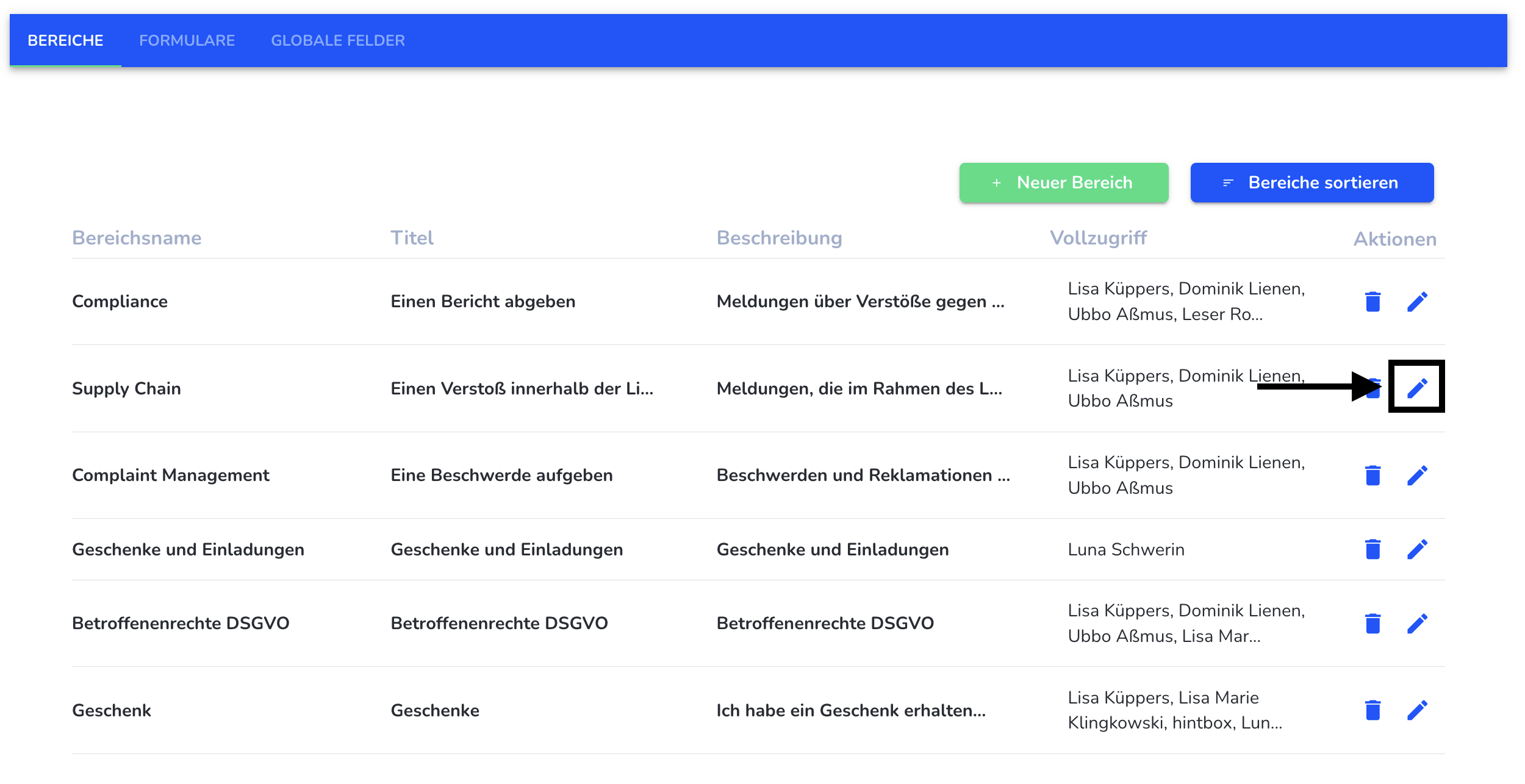Select the Complaint Management area name

point(171,476)
